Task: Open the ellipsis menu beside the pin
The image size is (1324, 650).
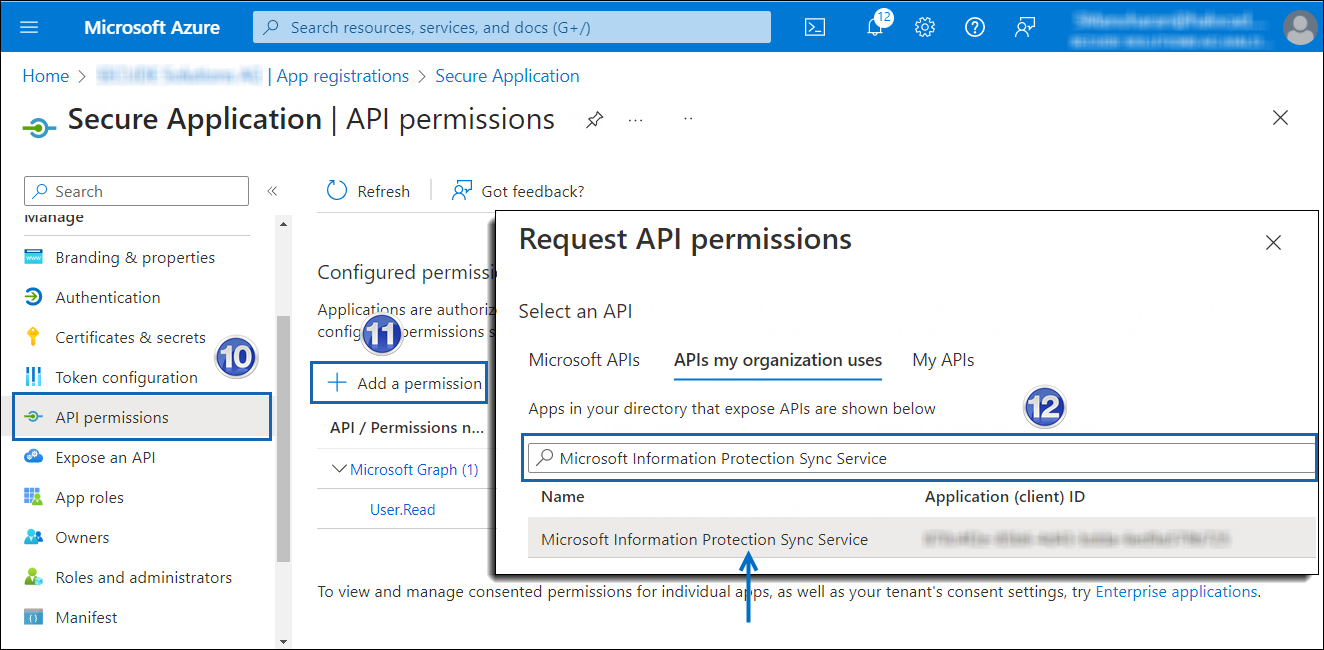Action: [635, 119]
